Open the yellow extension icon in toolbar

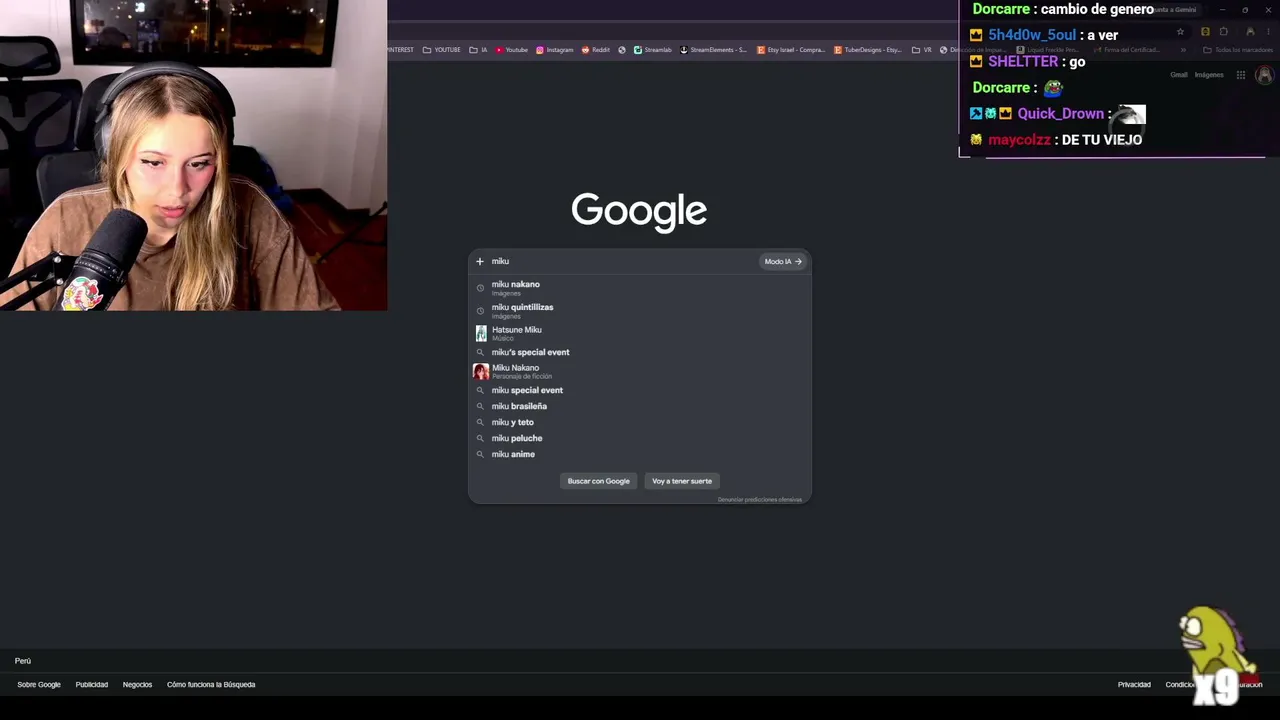click(x=1205, y=32)
